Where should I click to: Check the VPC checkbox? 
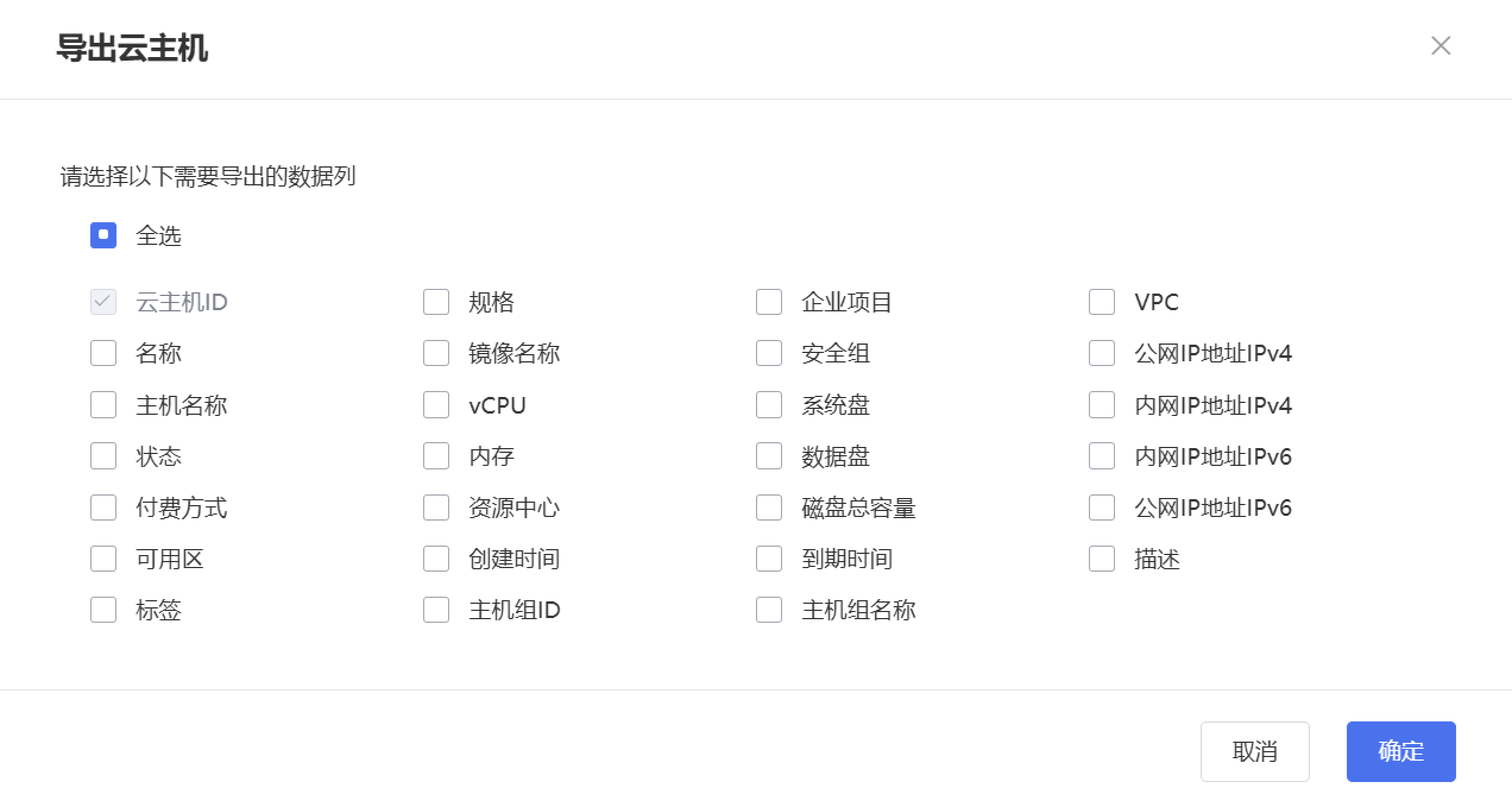1102,302
